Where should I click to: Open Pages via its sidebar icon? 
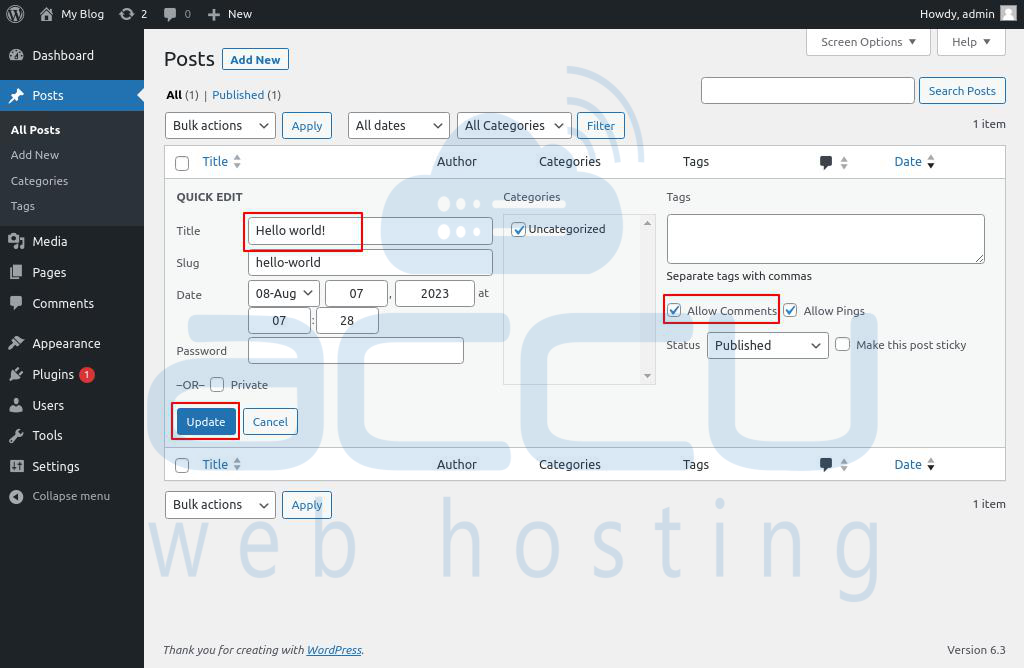click(x=16, y=272)
